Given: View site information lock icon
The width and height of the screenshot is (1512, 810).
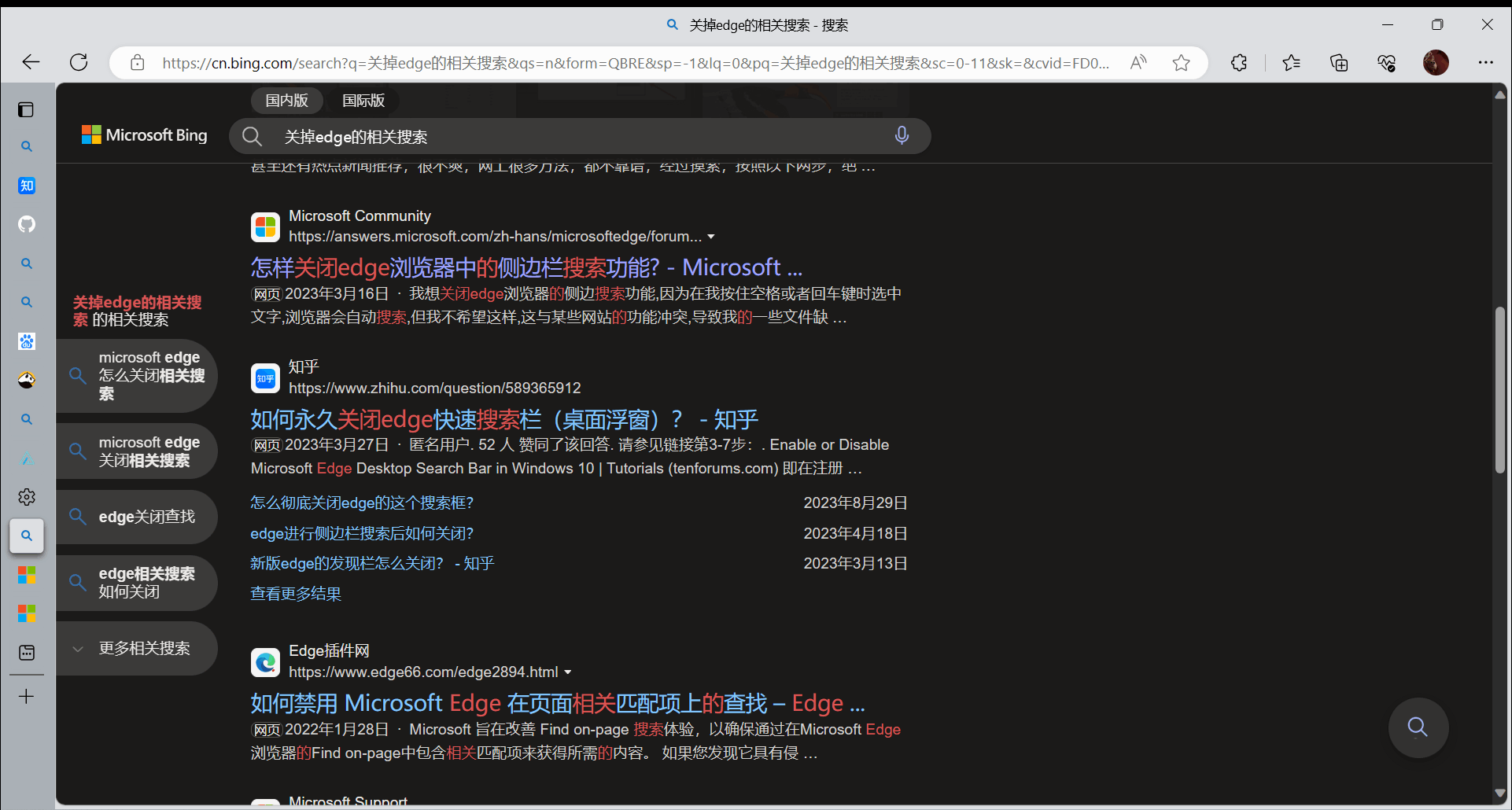Looking at the screenshot, I should click(138, 63).
